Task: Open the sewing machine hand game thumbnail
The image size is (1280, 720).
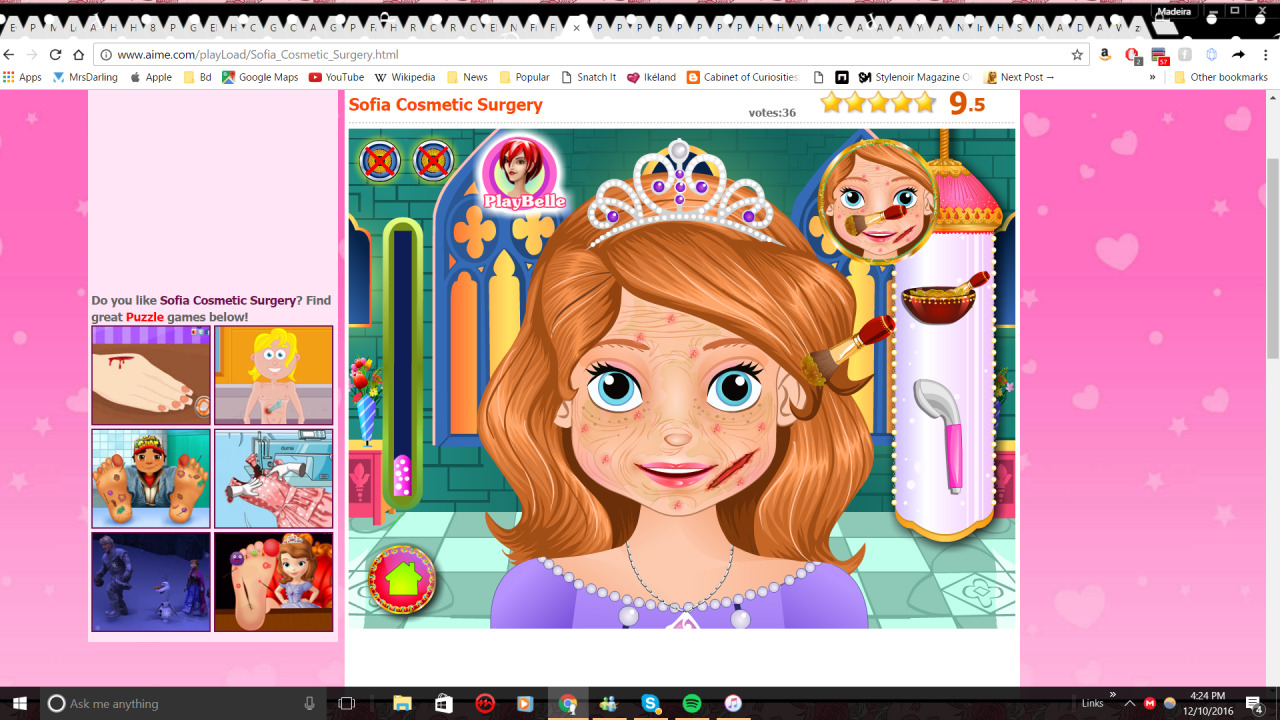Action: click(274, 478)
